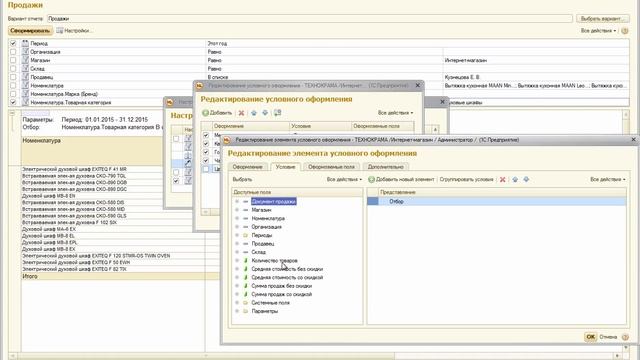Go to the Дополнительно tab
Viewport: 640px width, 360px height.
[x=385, y=167]
